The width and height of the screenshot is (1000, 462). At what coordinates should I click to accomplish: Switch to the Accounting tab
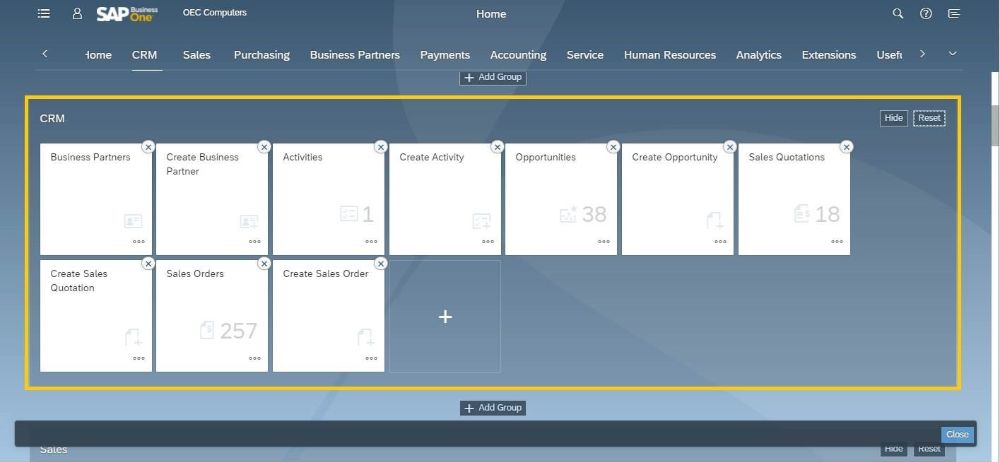[518, 55]
